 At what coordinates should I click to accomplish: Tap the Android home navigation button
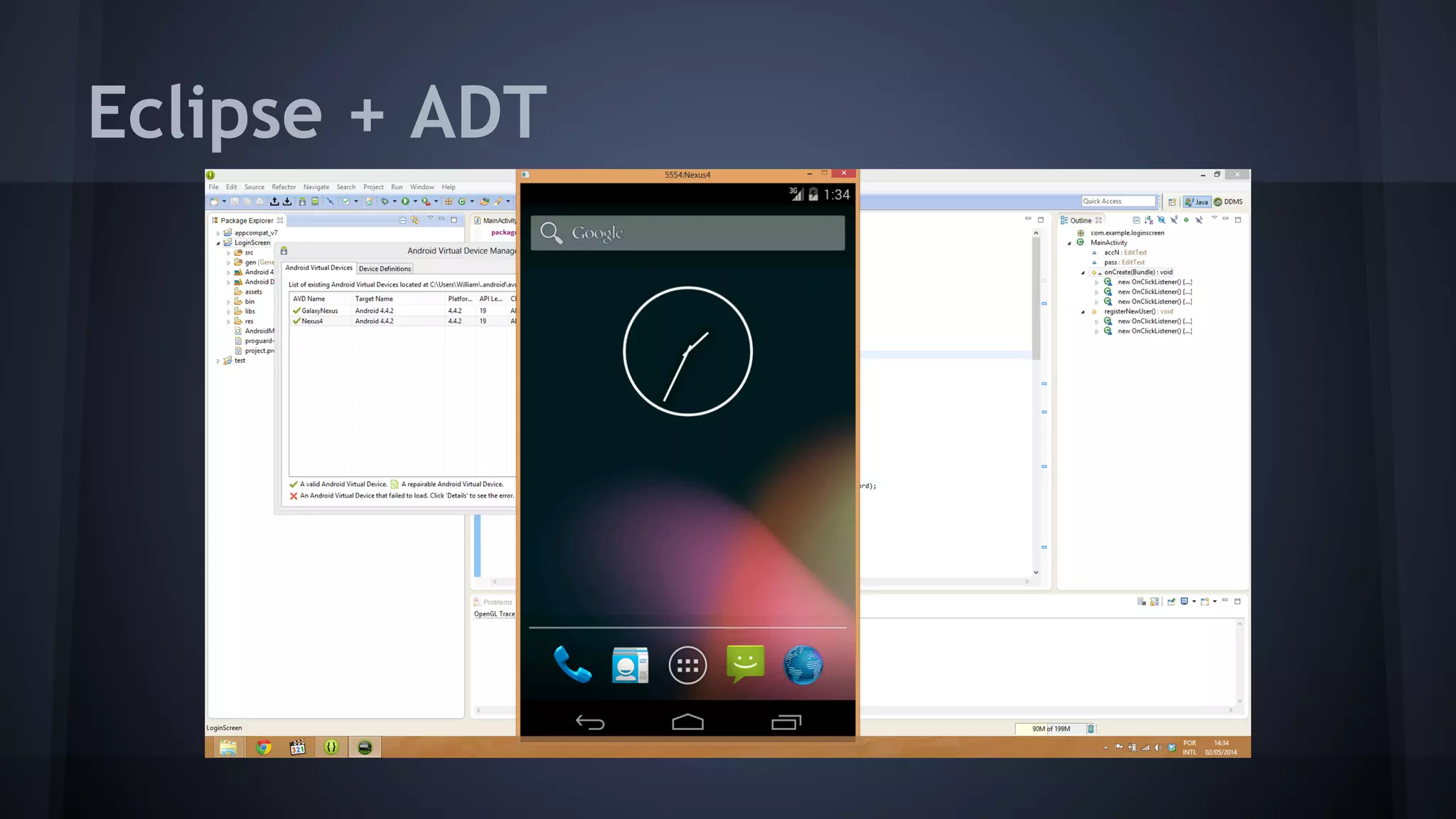pos(687,722)
